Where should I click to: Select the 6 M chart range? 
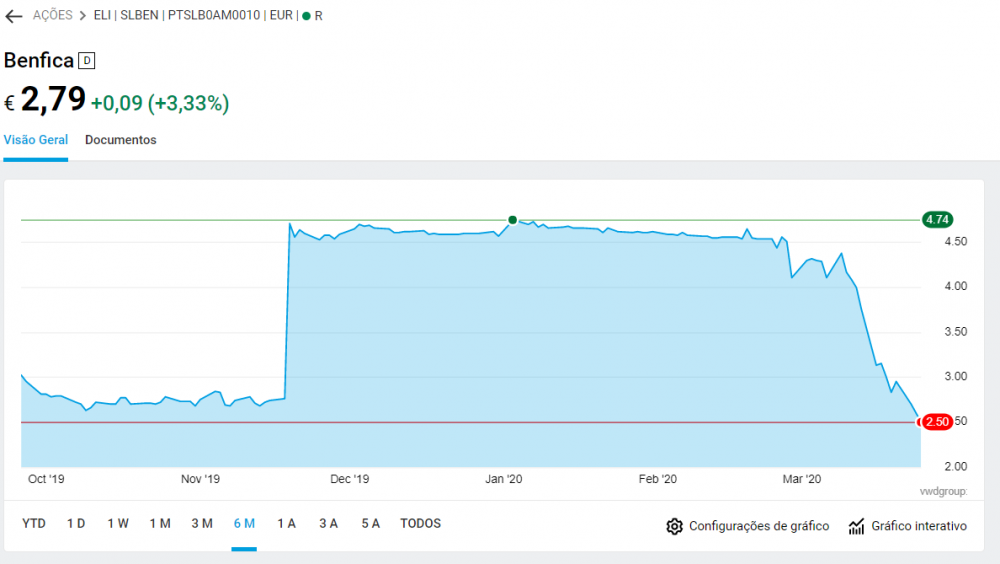click(x=244, y=523)
